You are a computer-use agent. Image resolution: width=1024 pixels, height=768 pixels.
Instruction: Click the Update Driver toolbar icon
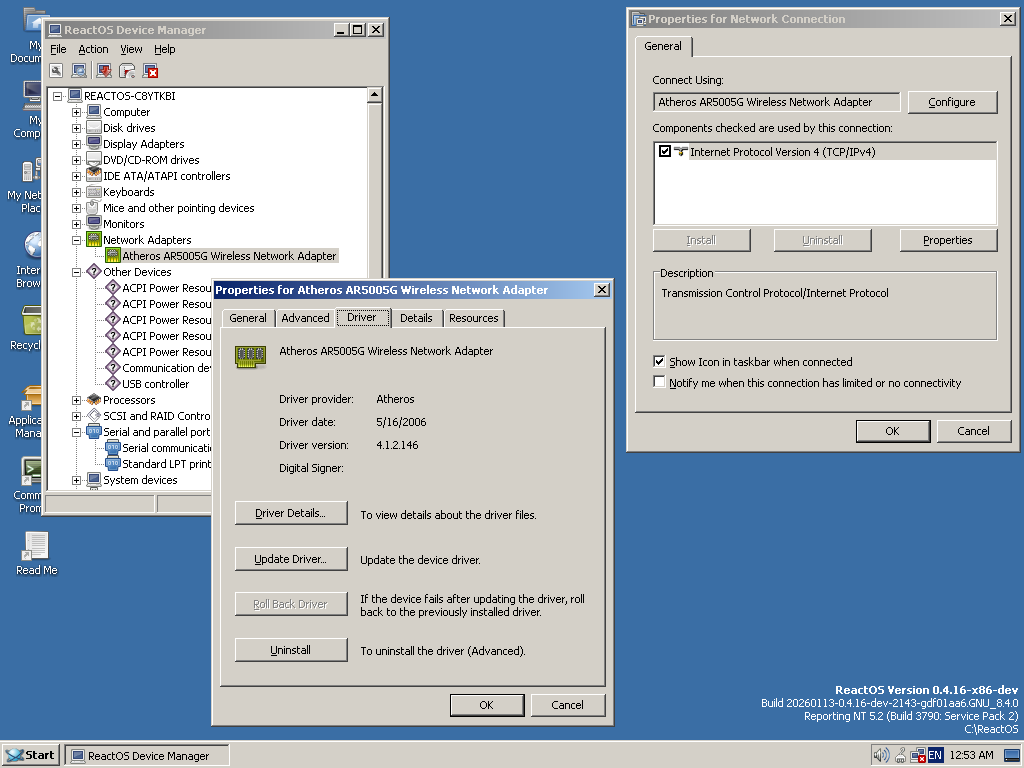(102, 71)
